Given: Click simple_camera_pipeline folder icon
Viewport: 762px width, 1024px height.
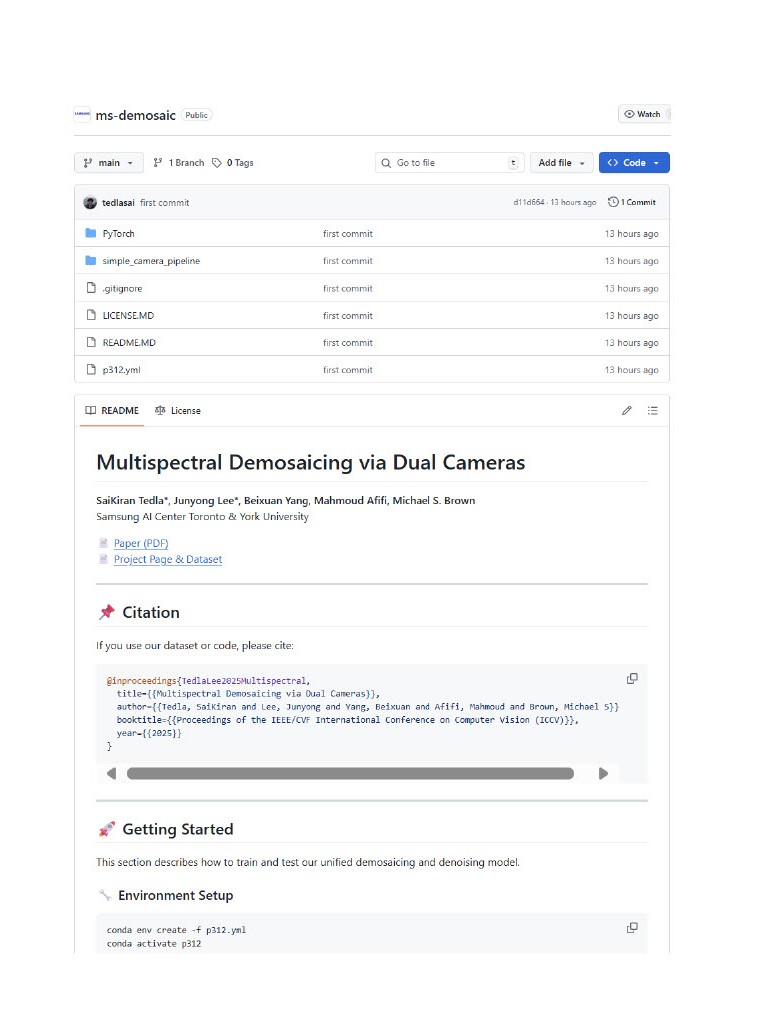Looking at the screenshot, I should click(x=91, y=261).
